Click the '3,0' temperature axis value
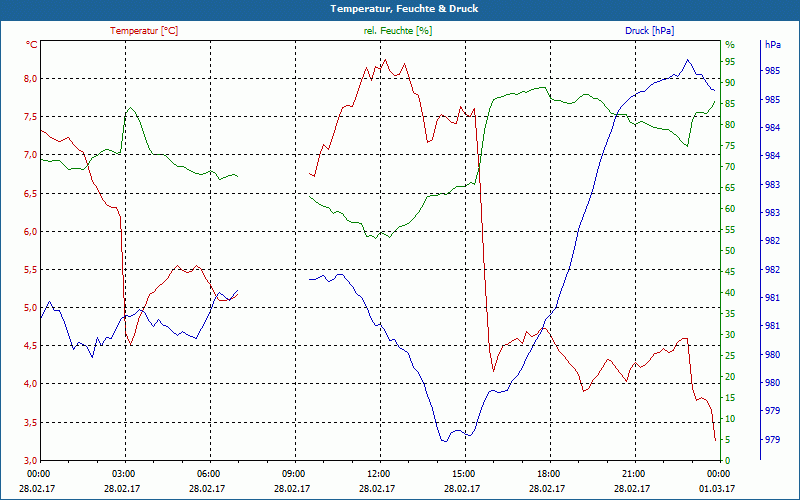Screen dimensions: 800x500 click(31, 460)
